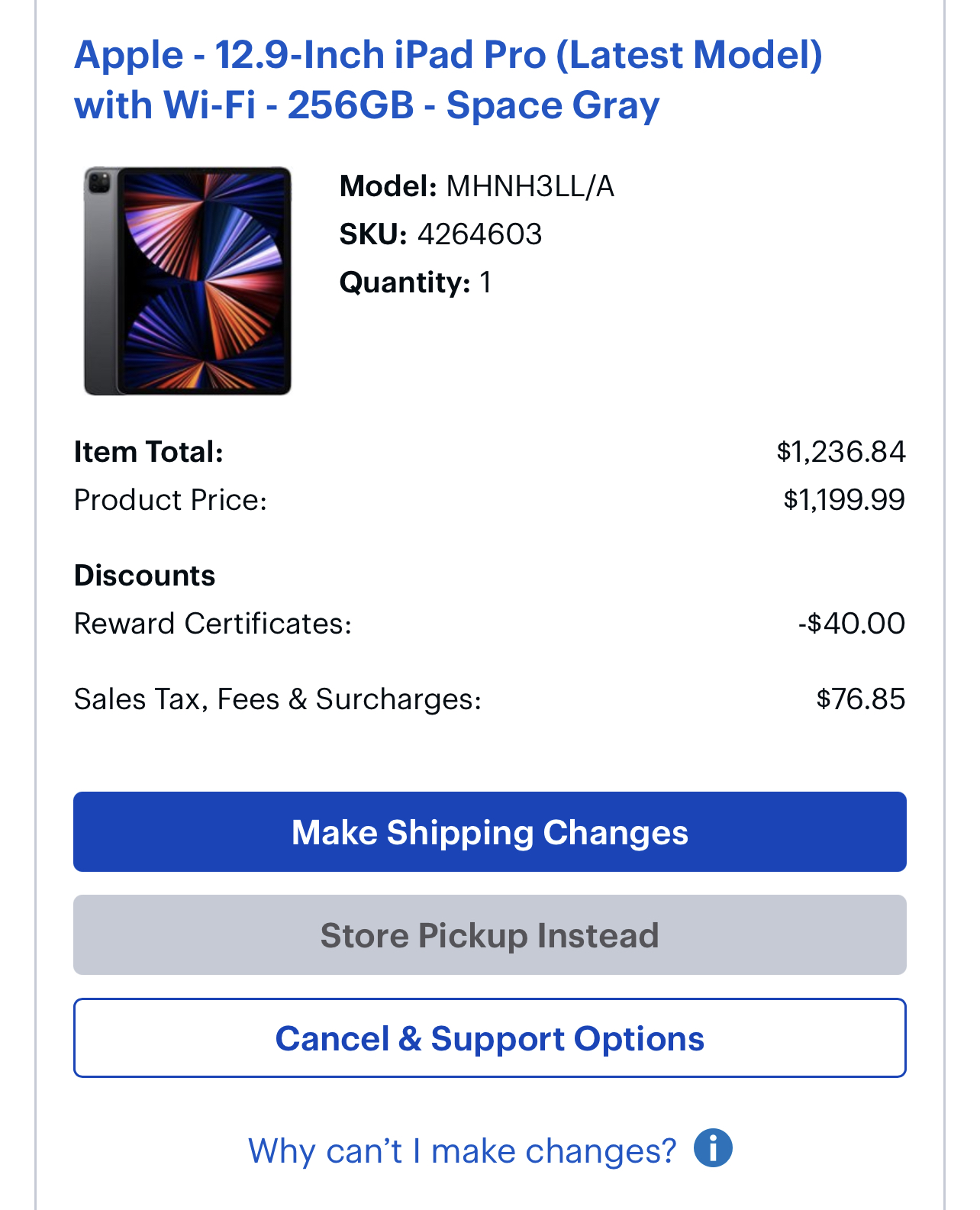Open Cancel & Support Options
Screen dimensions: 980x1210
tap(490, 1038)
